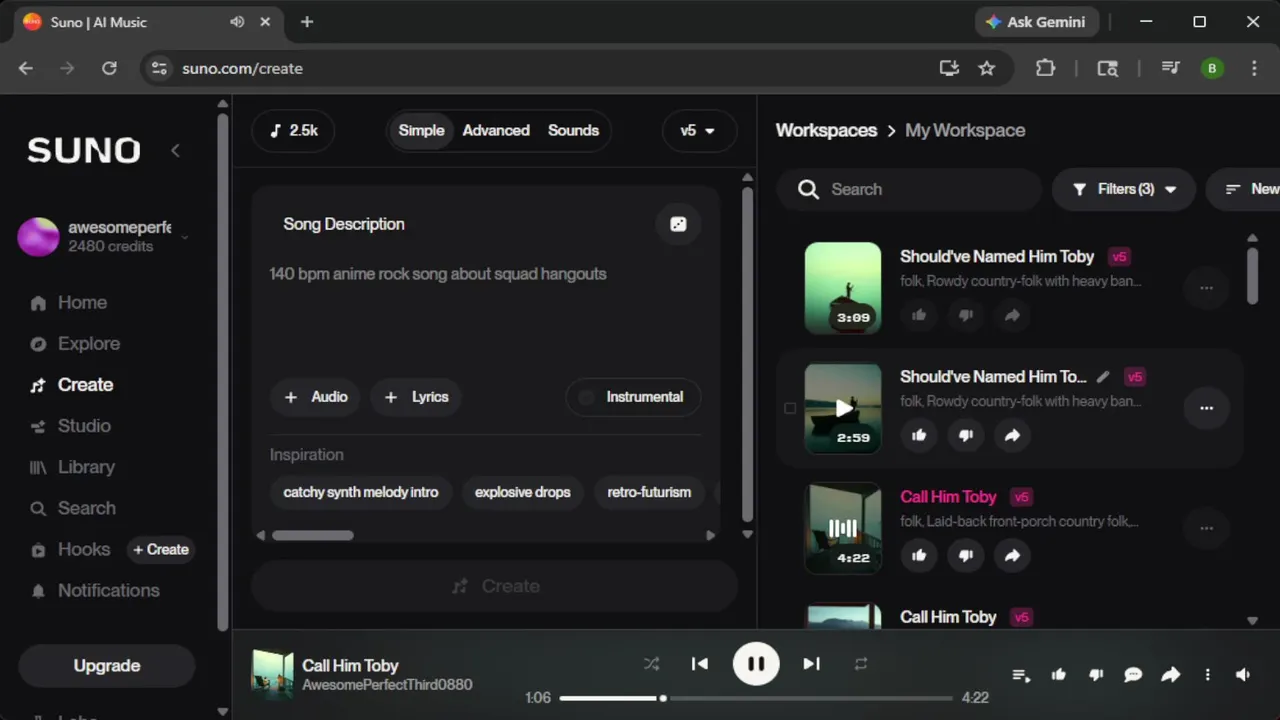
Task: Open Explore in the sidebar
Action: click(x=75, y=344)
